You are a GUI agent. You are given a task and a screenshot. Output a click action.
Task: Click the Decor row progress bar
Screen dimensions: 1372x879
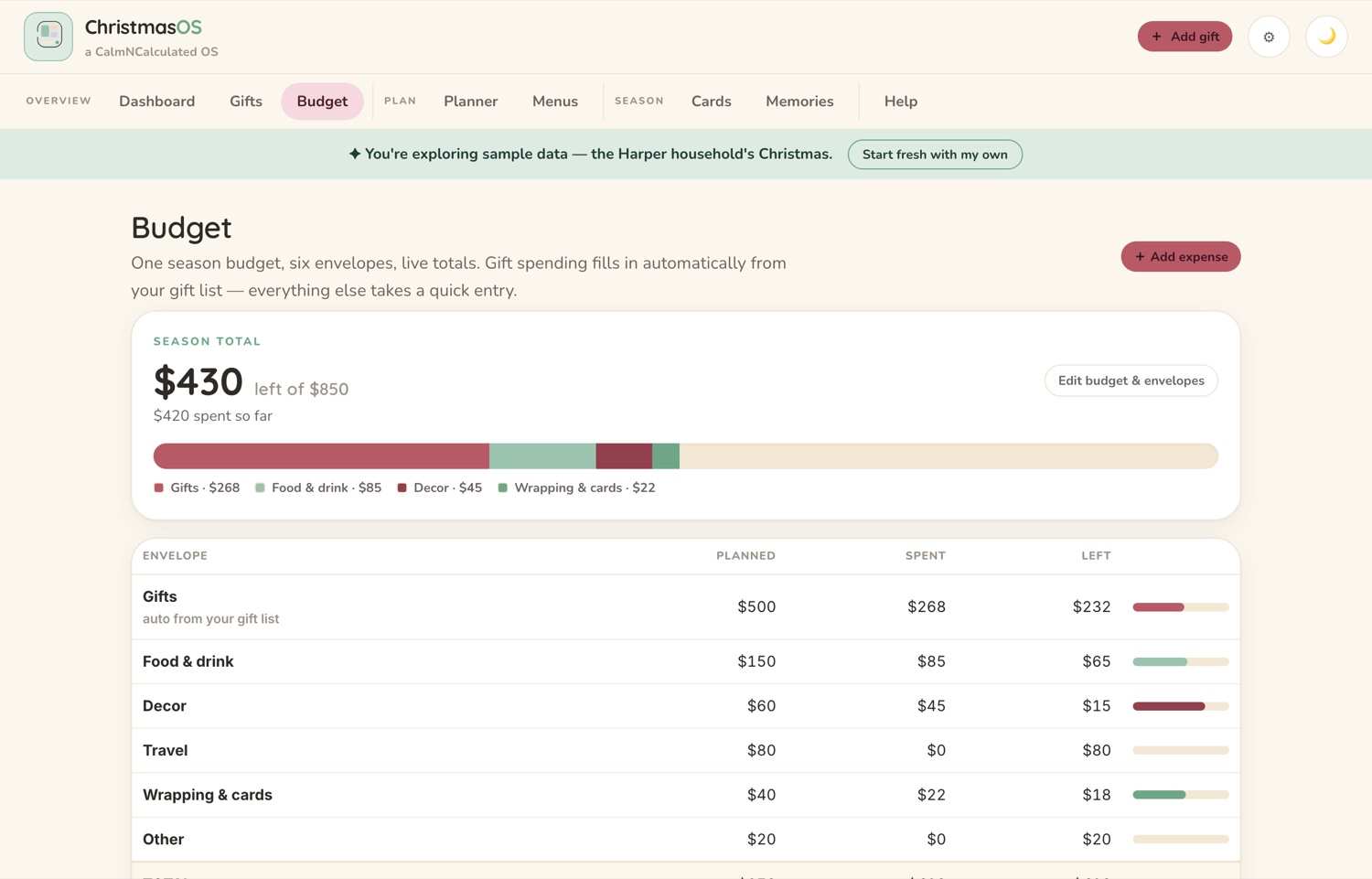coord(1181,706)
